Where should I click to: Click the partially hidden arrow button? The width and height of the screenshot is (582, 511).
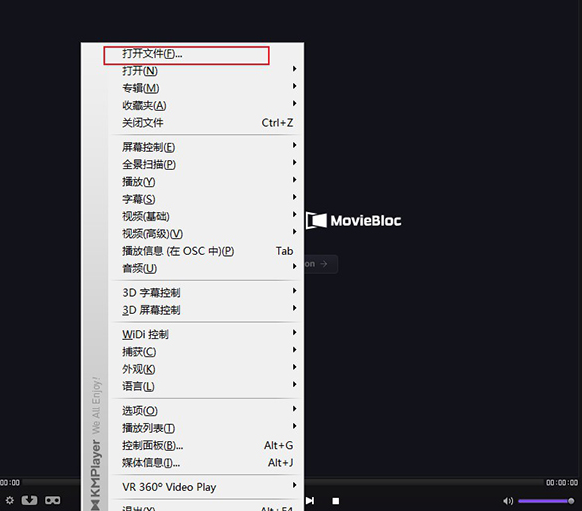321,264
